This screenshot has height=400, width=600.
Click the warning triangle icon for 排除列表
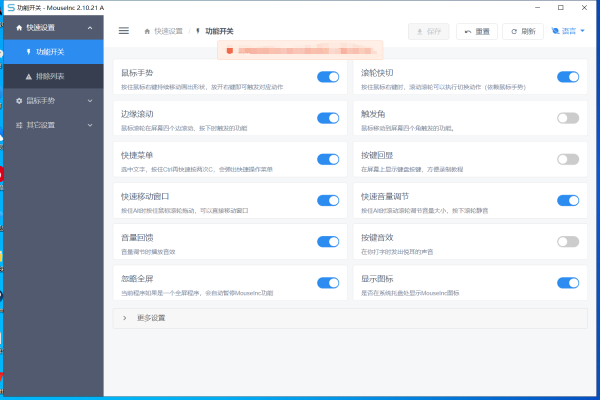pyautogui.click(x=29, y=77)
